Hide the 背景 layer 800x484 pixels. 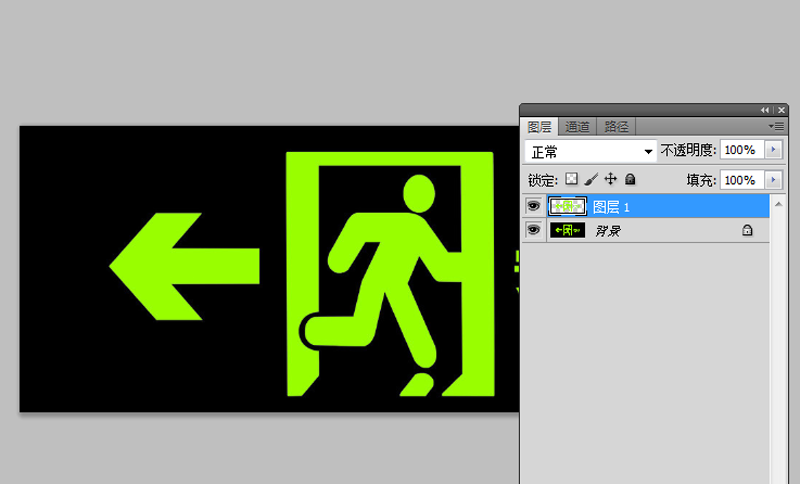tap(533, 230)
